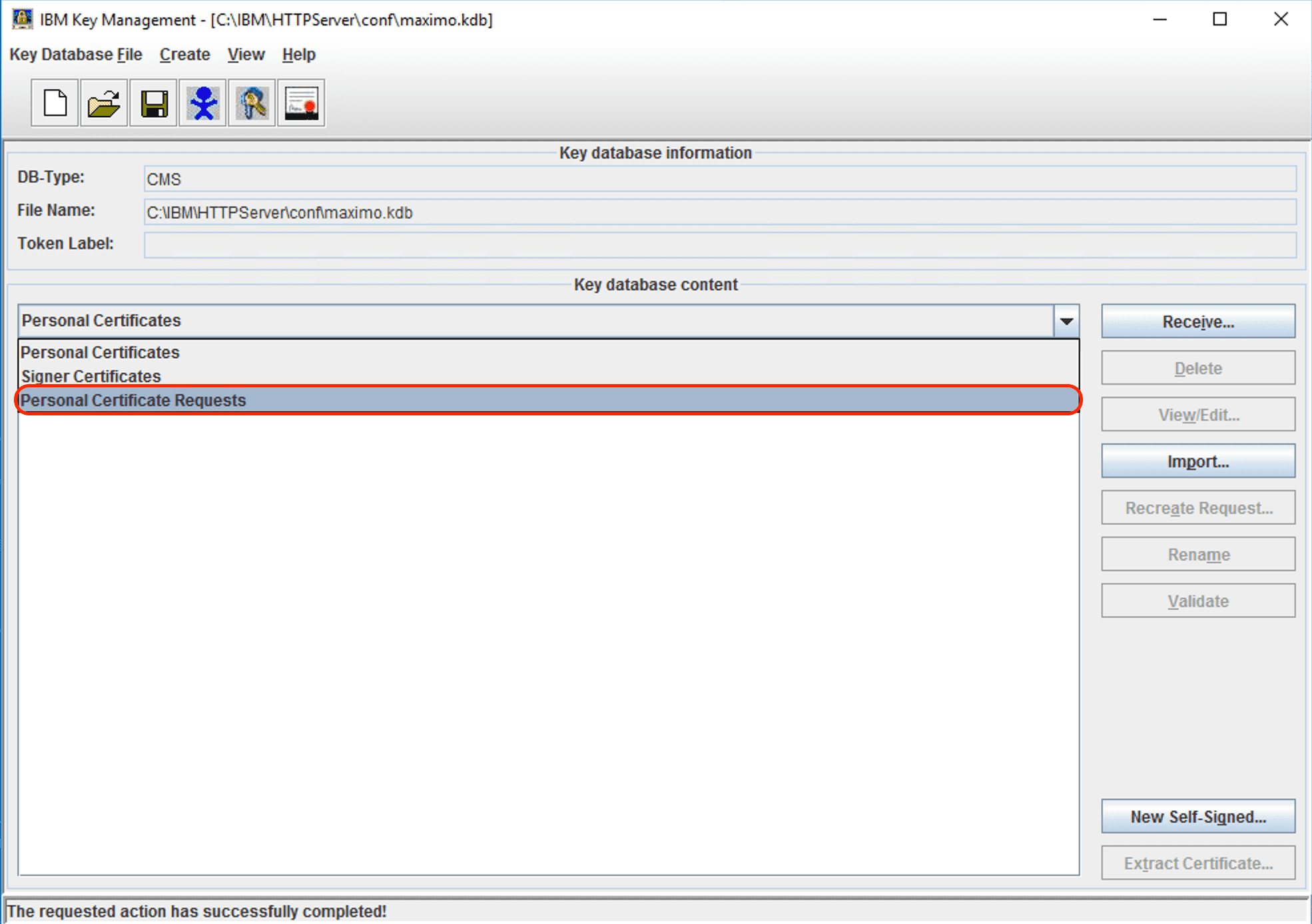
Task: Open the Key Database File menu
Action: [76, 55]
